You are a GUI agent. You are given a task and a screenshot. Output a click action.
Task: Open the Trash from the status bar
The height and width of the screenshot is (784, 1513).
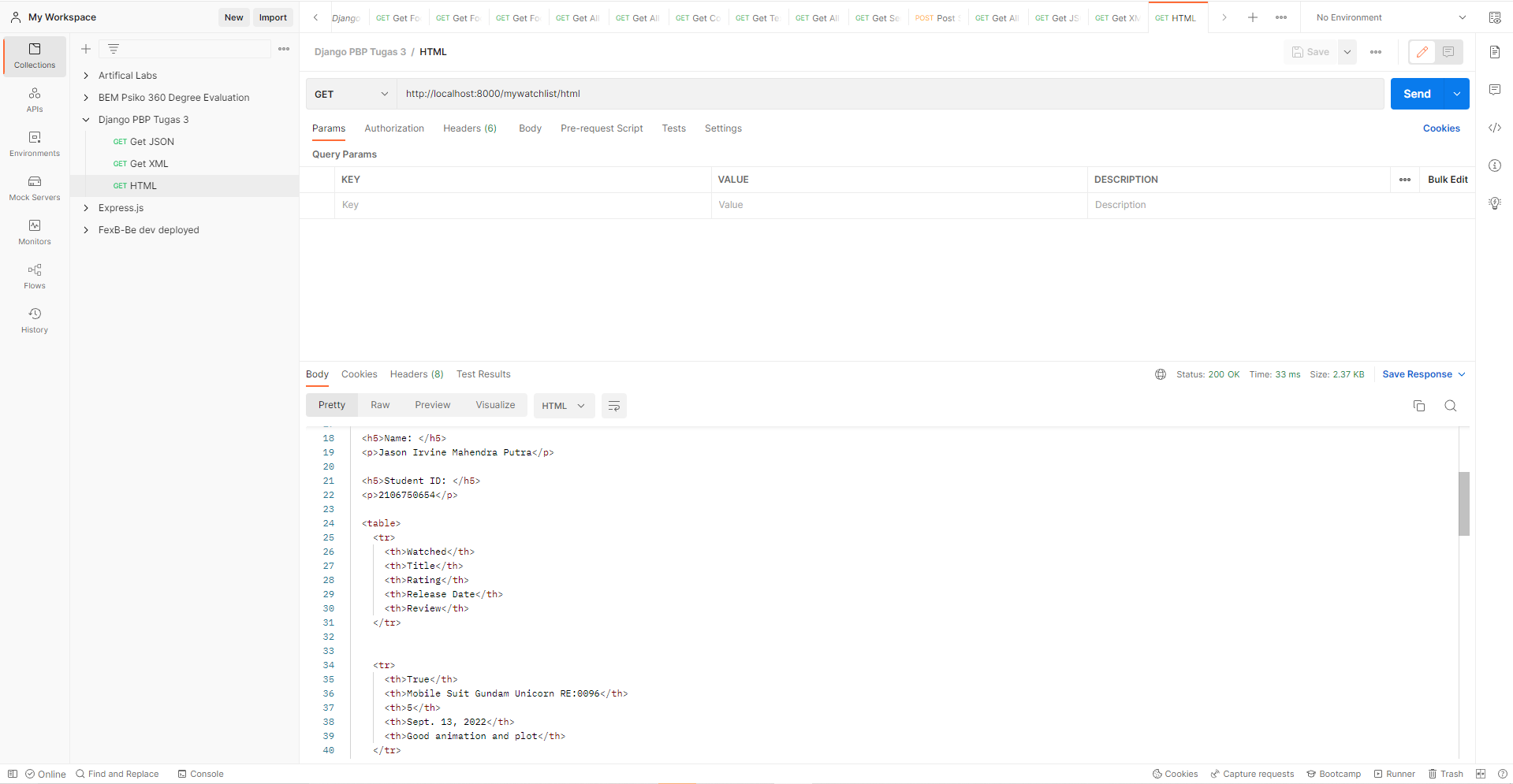tap(1446, 774)
